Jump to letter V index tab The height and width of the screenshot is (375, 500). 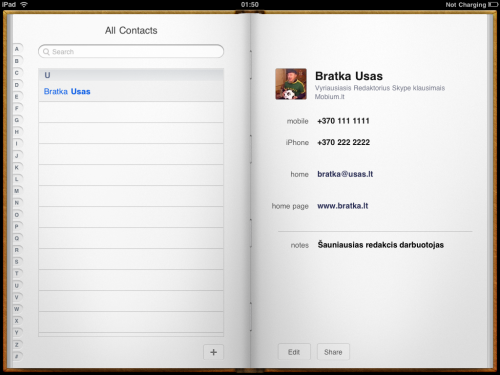click(17, 297)
